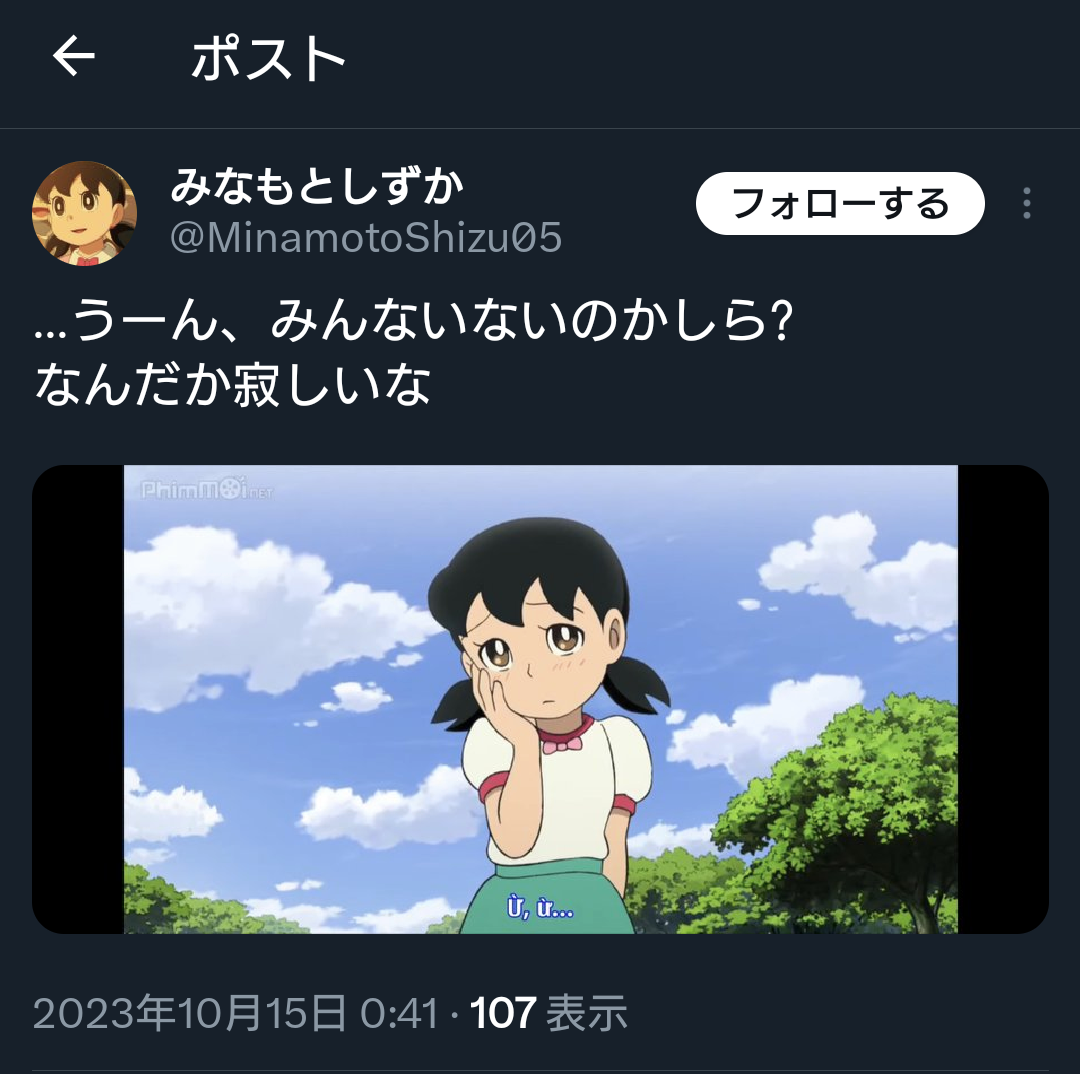Click the なんだか寂しいな text line
The width and height of the screenshot is (1080, 1074).
click(233, 384)
